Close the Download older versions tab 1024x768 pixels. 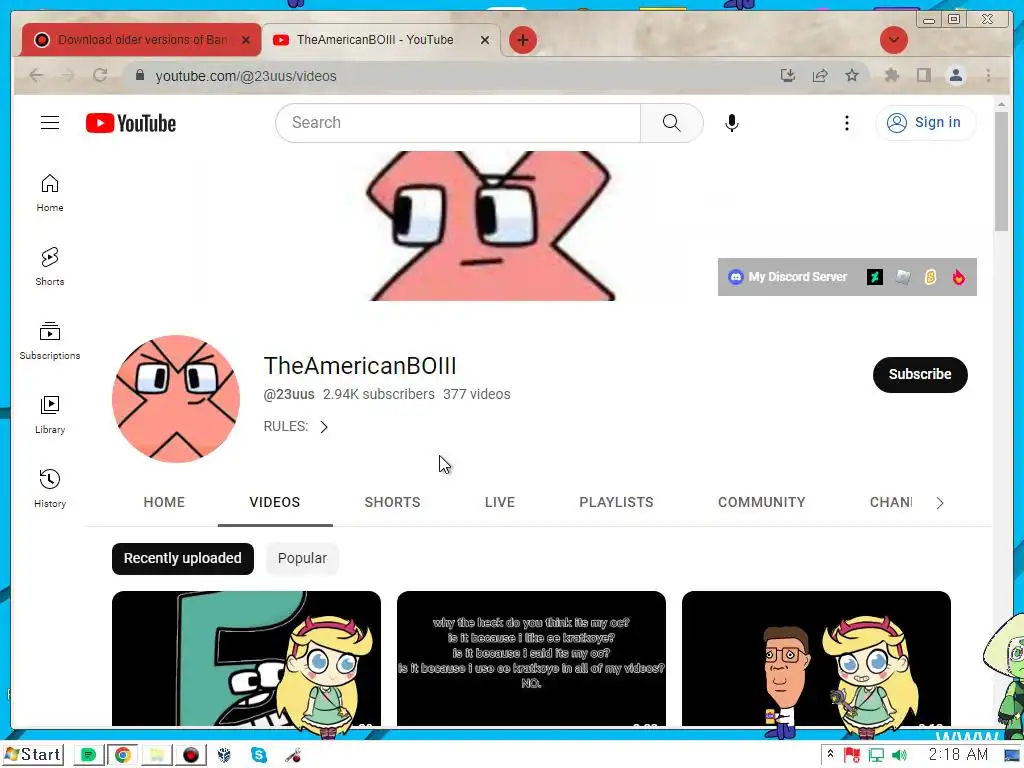(246, 40)
